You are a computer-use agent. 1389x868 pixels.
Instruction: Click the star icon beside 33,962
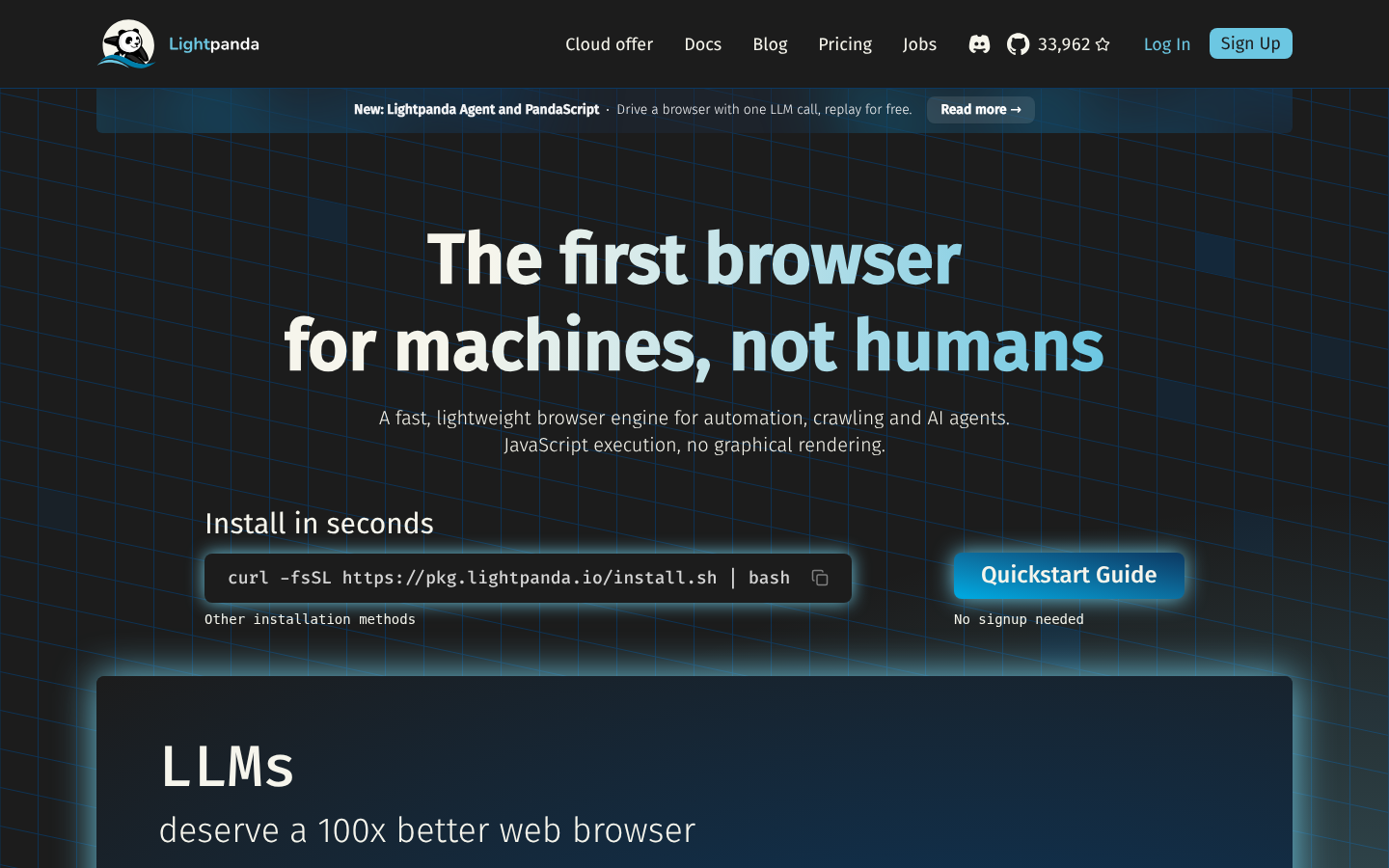point(1103,44)
